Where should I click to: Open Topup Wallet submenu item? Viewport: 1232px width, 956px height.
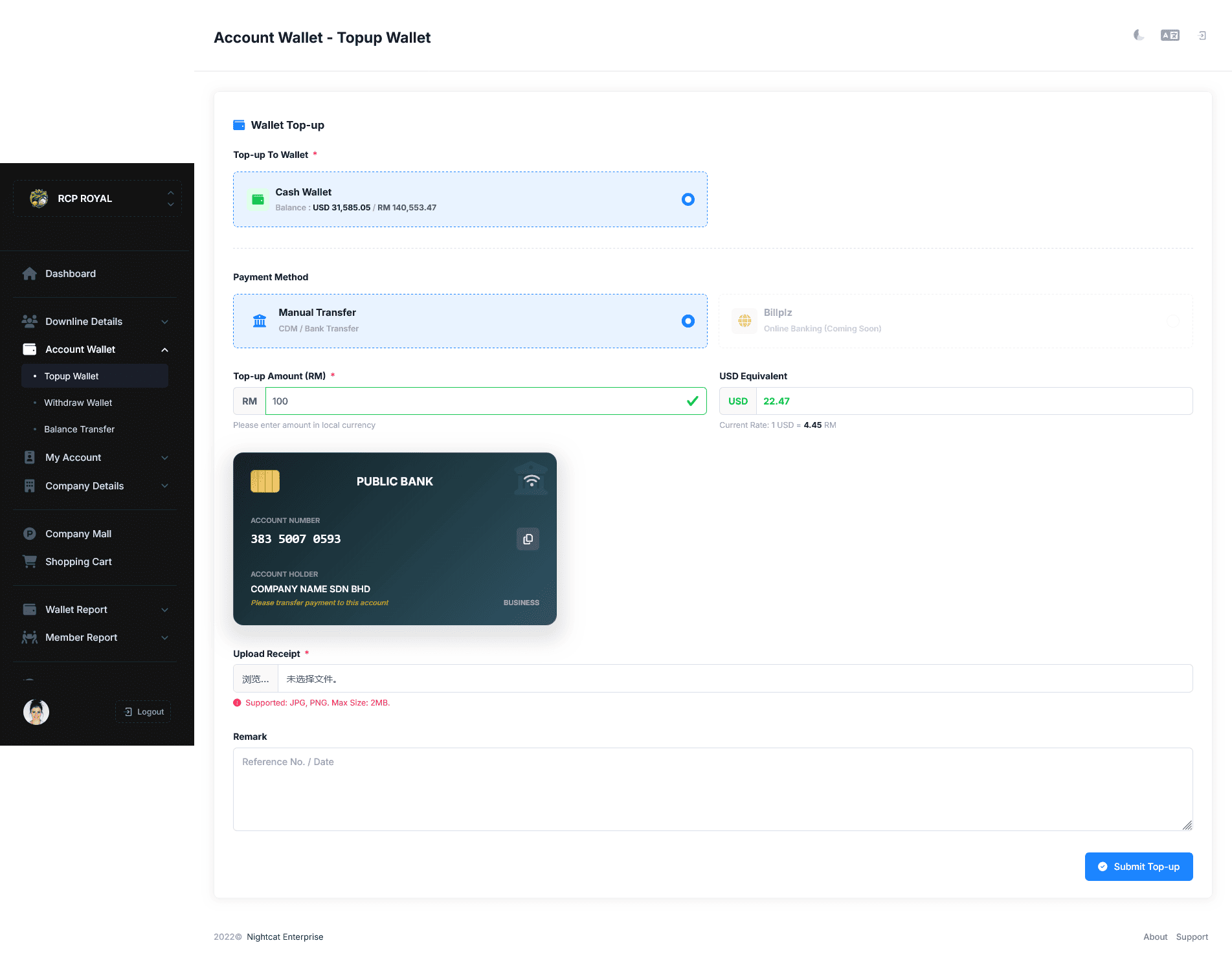[x=95, y=376]
